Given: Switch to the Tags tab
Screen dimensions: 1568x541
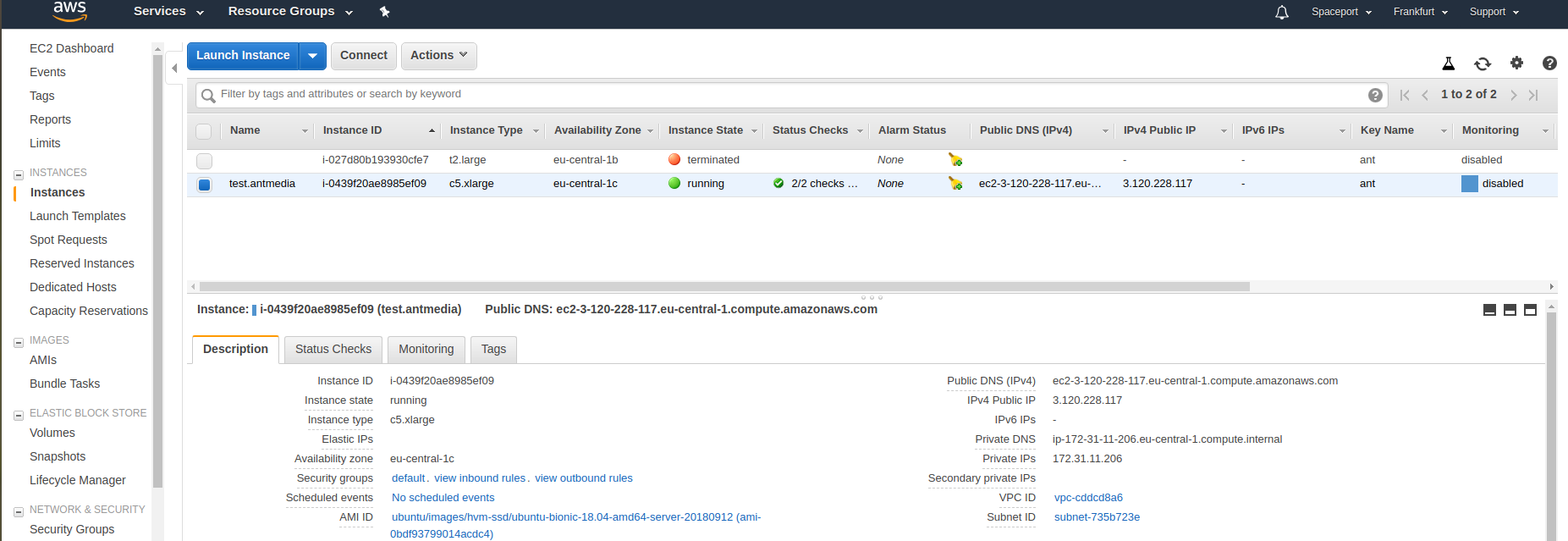Looking at the screenshot, I should click(x=493, y=349).
